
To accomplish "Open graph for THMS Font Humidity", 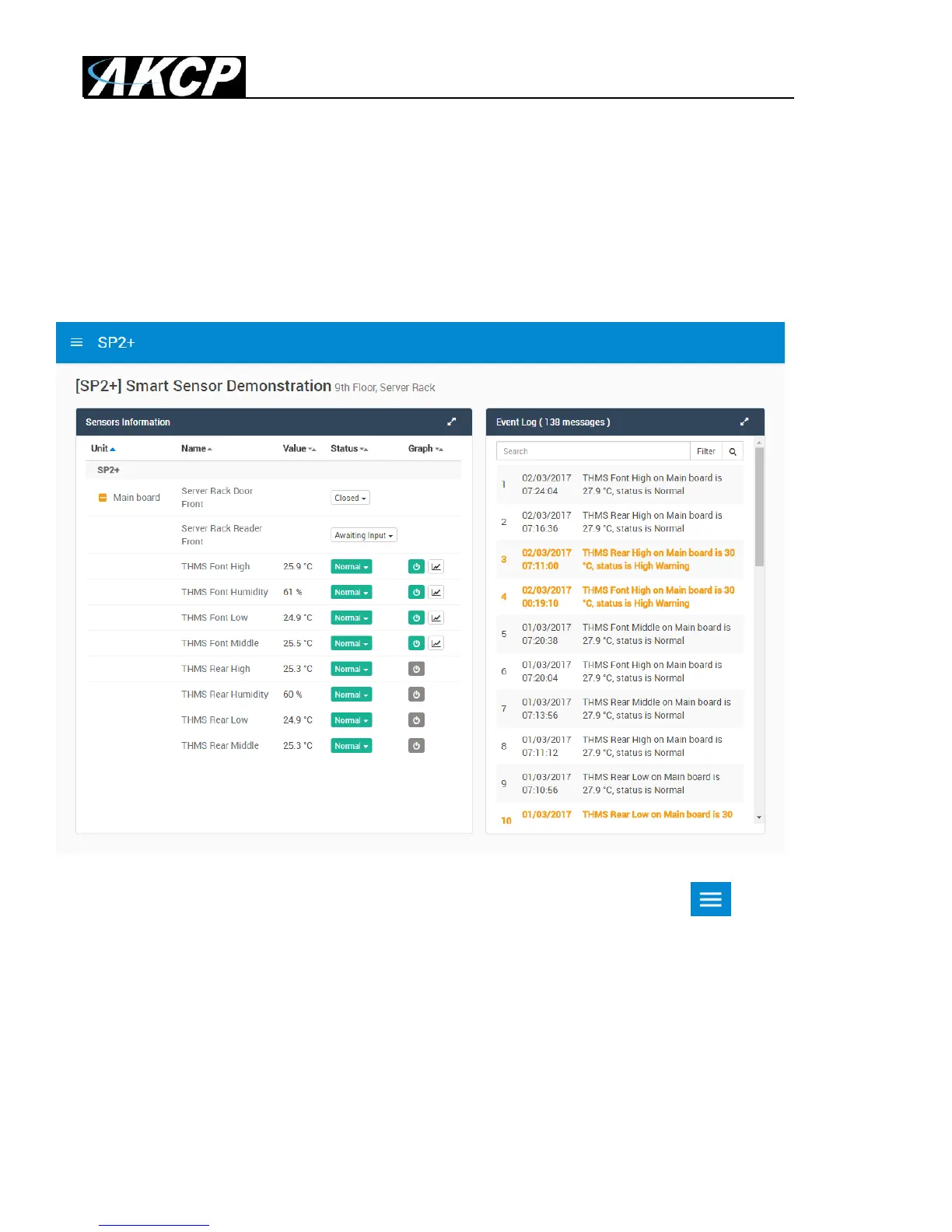I will 436,593.
